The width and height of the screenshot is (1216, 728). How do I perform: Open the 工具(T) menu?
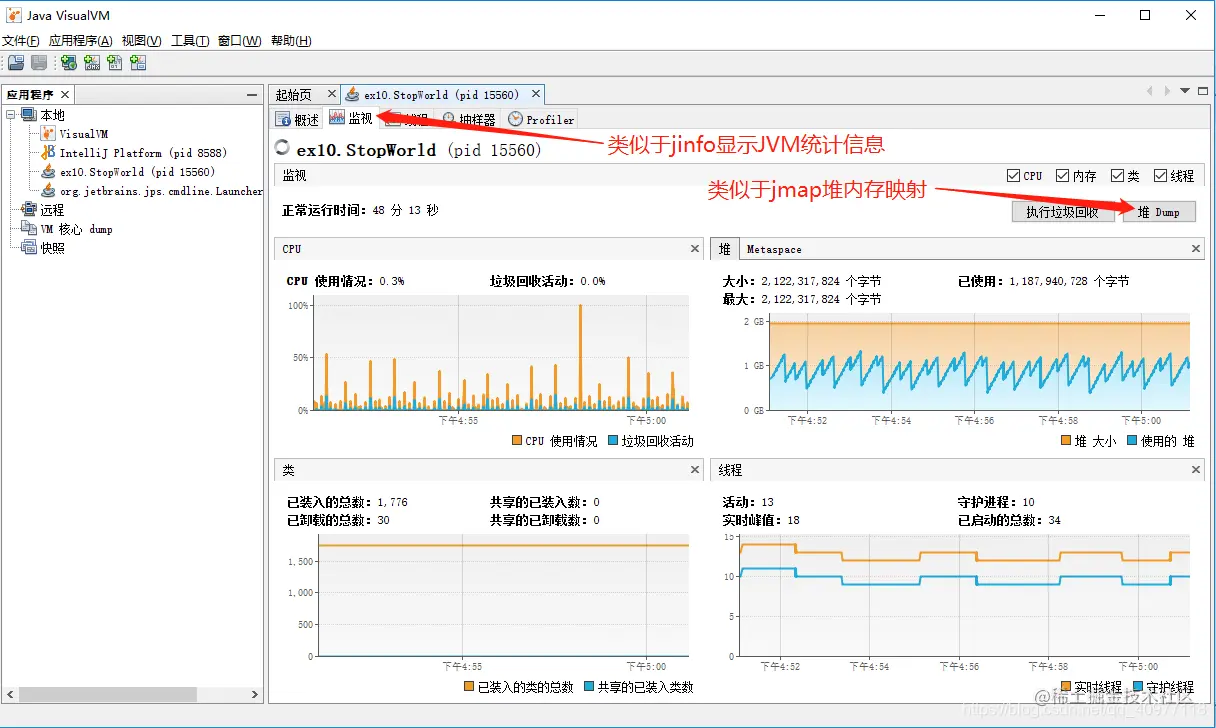(190, 41)
